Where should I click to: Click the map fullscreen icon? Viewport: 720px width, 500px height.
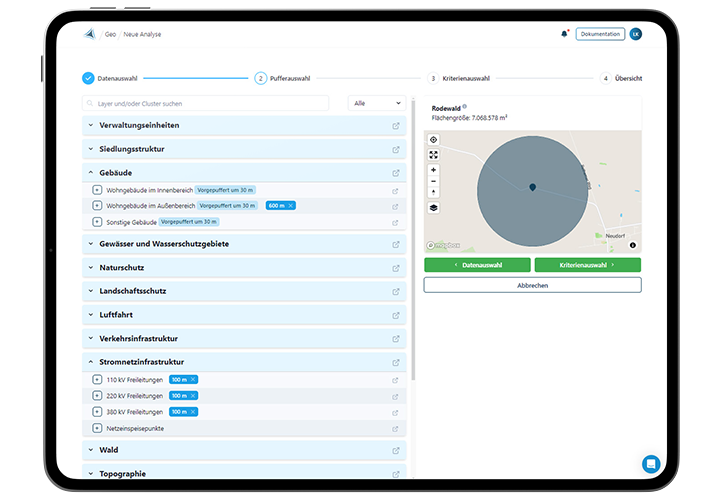coord(434,155)
